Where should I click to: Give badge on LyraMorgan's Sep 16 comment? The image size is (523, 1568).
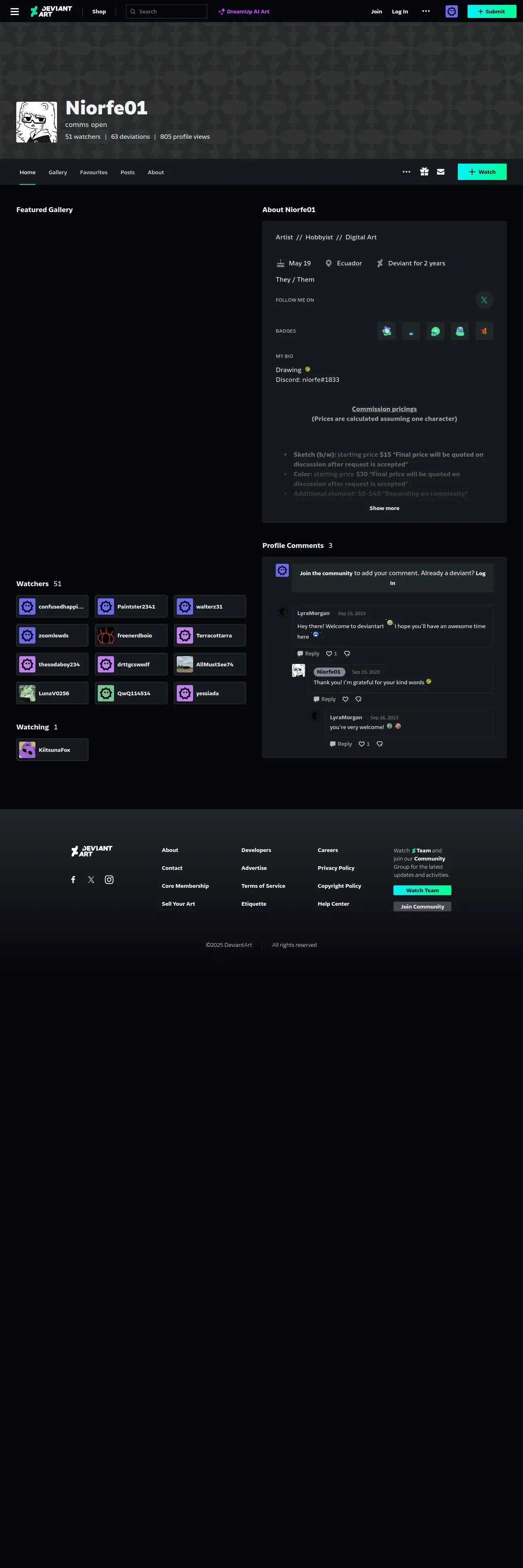tap(380, 744)
